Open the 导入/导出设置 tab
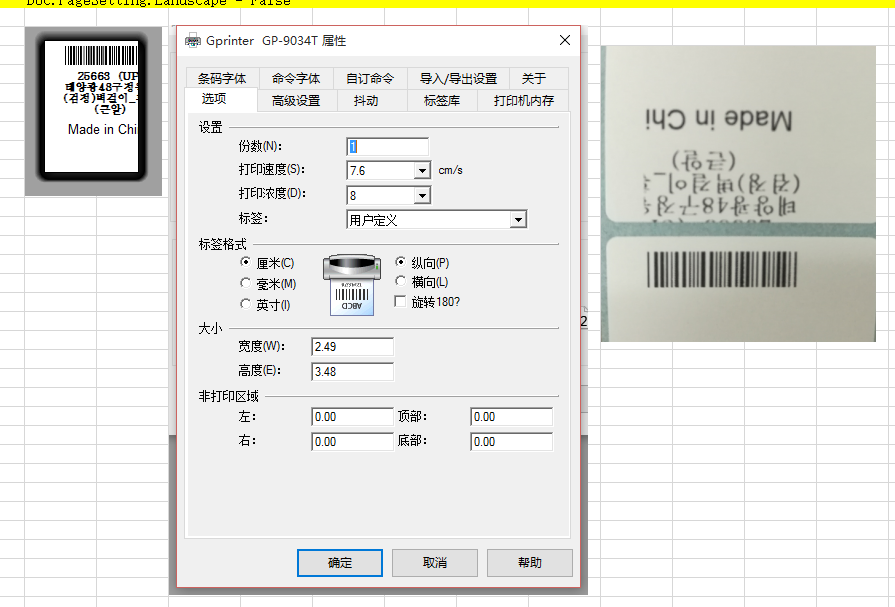895x607 pixels. pyautogui.click(x=458, y=78)
